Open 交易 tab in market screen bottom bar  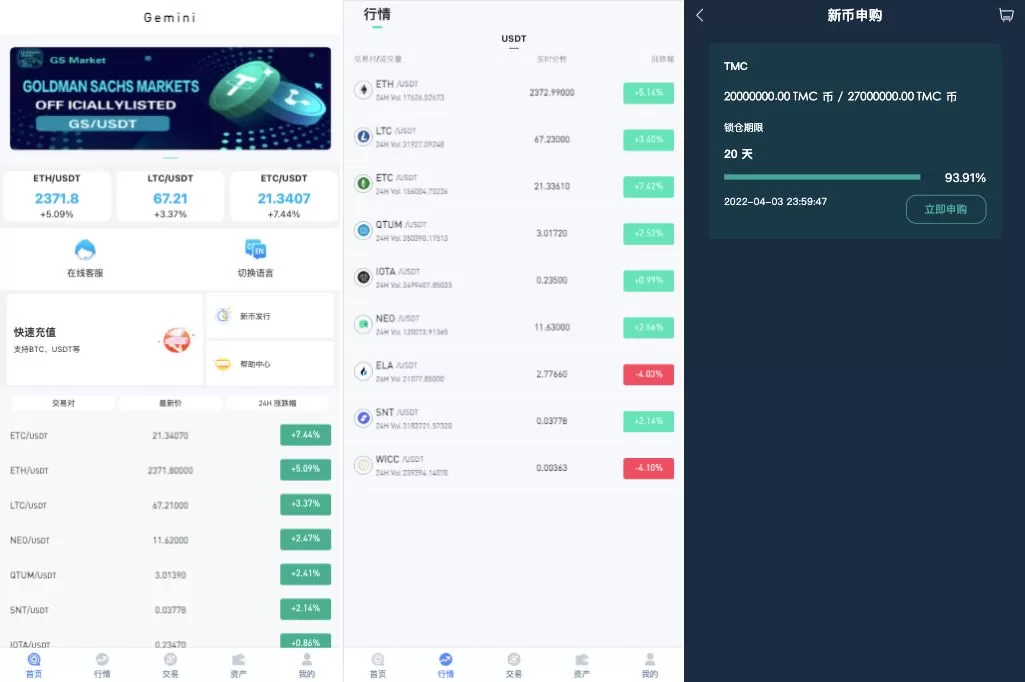pyautogui.click(x=514, y=665)
